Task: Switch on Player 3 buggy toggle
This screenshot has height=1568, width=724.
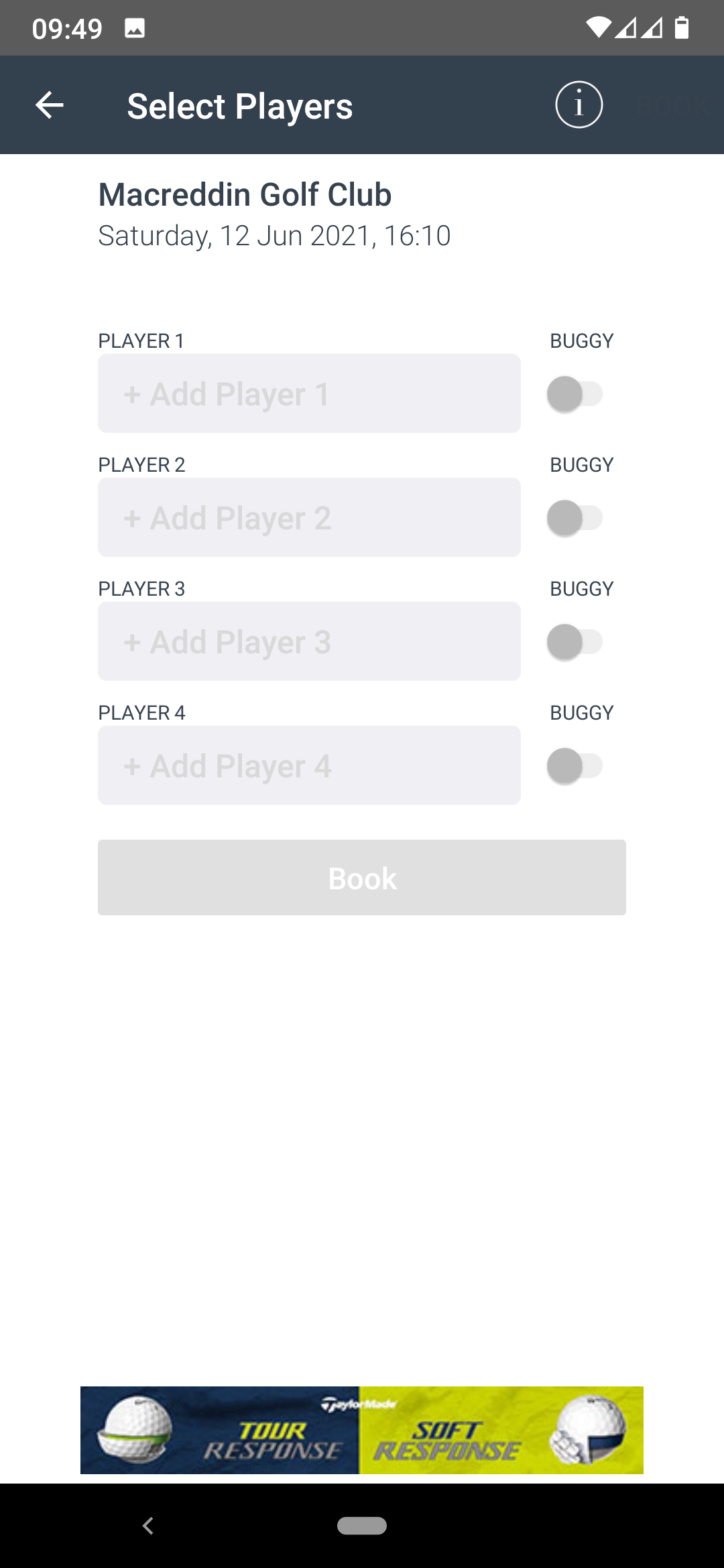Action: tap(575, 642)
